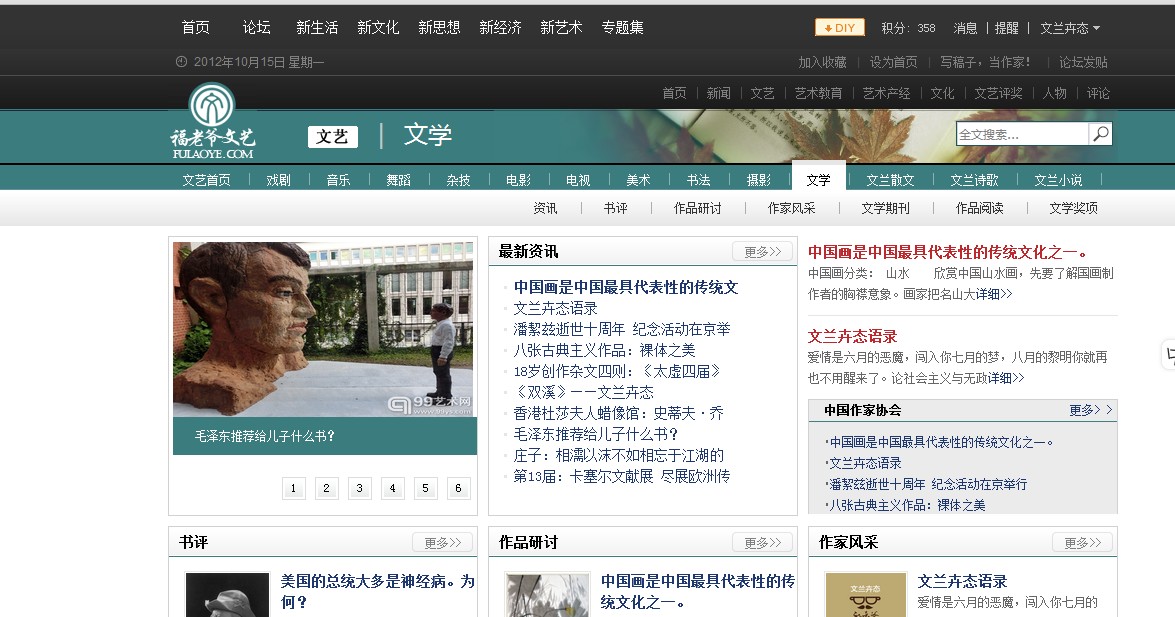Switch to the 文艺首页 tab
The width and height of the screenshot is (1175, 617).
[x=206, y=180]
